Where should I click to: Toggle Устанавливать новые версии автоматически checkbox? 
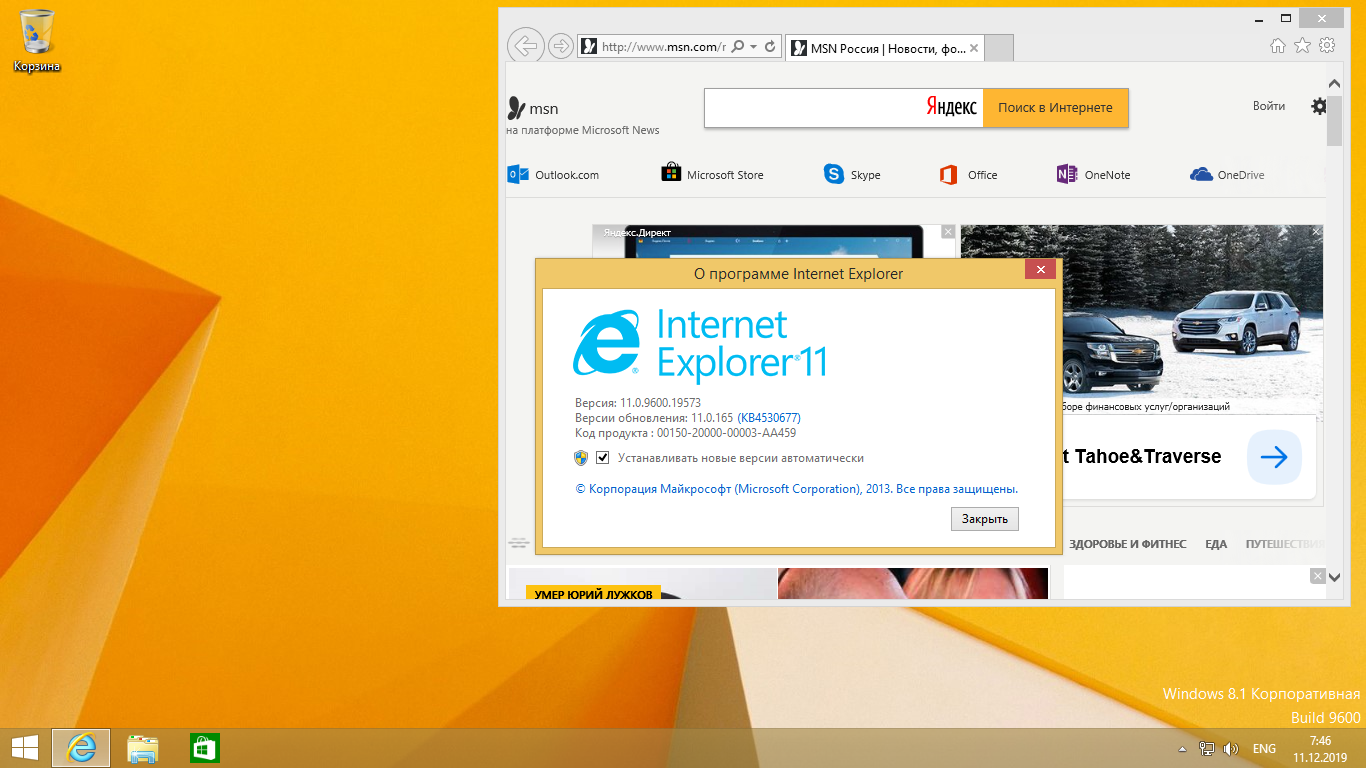(x=603, y=458)
